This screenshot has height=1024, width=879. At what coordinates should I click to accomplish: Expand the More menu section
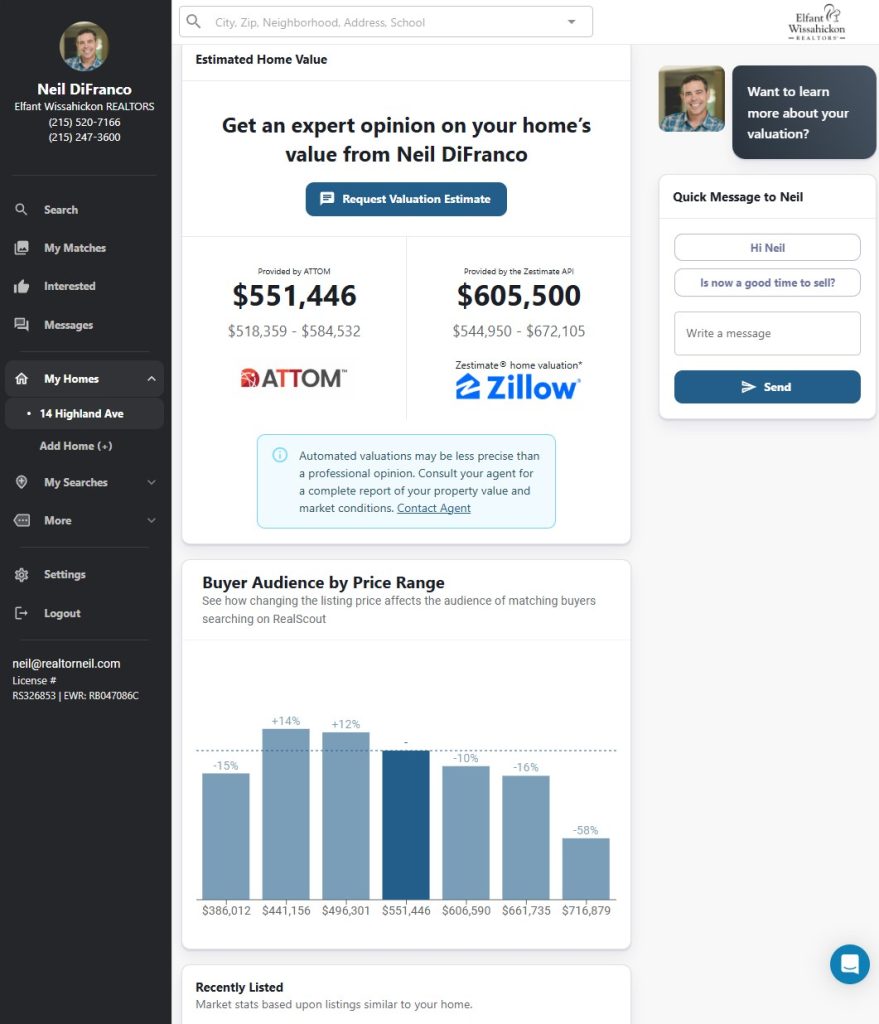pyautogui.click(x=151, y=520)
